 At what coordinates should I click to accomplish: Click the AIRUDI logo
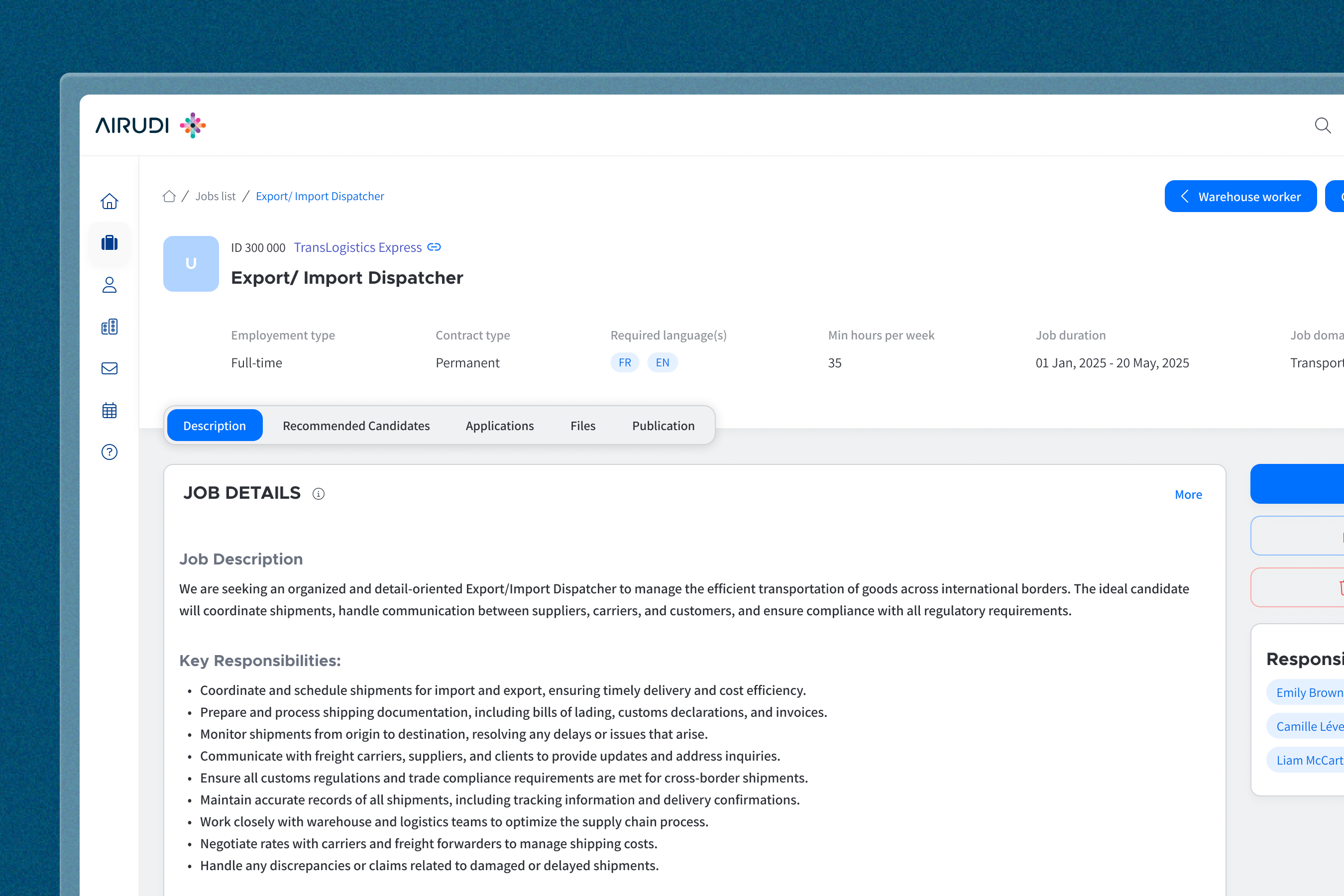[x=150, y=125]
